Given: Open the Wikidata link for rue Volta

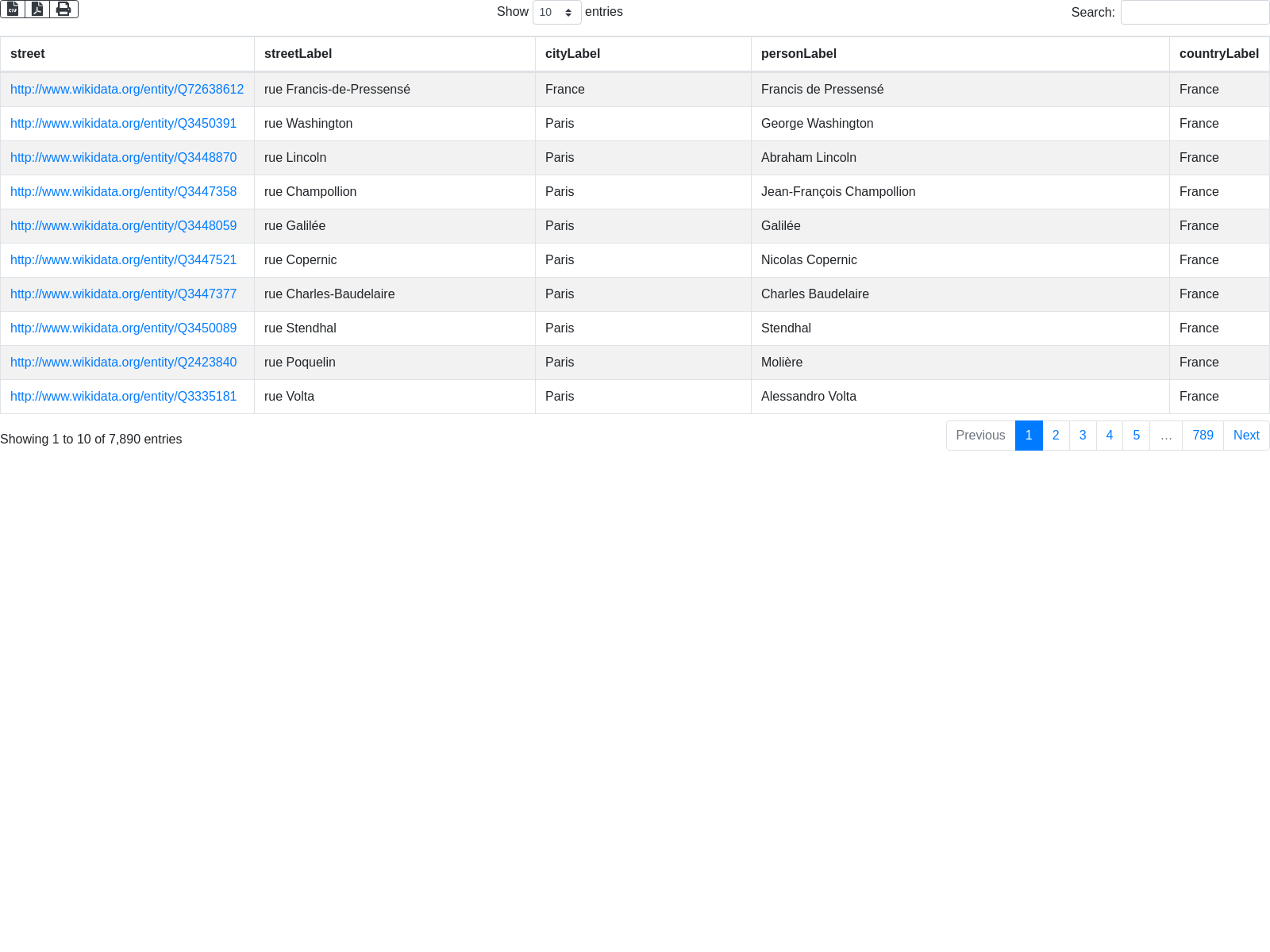Looking at the screenshot, I should point(123,397).
